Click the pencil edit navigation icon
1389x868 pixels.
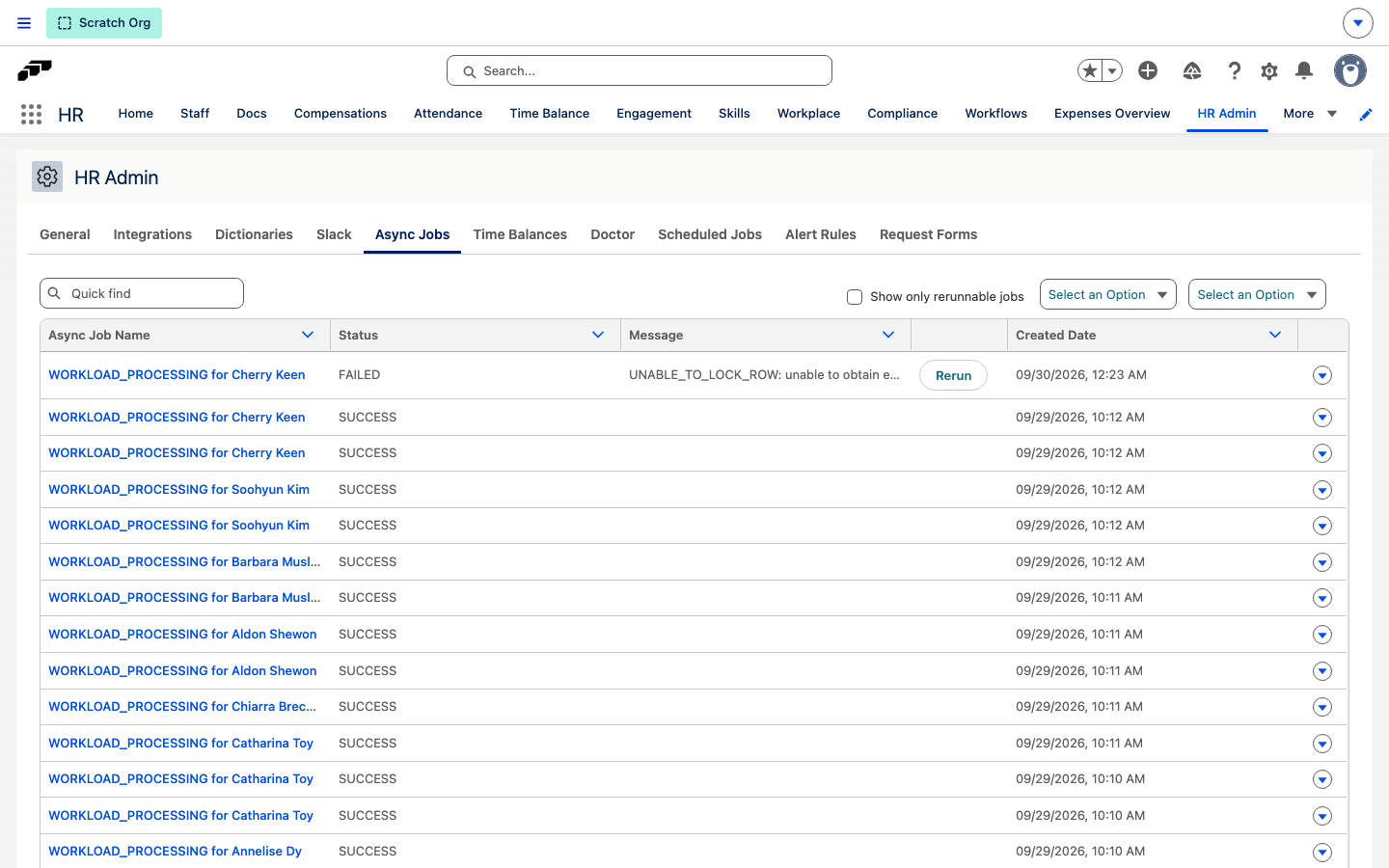pos(1366,114)
